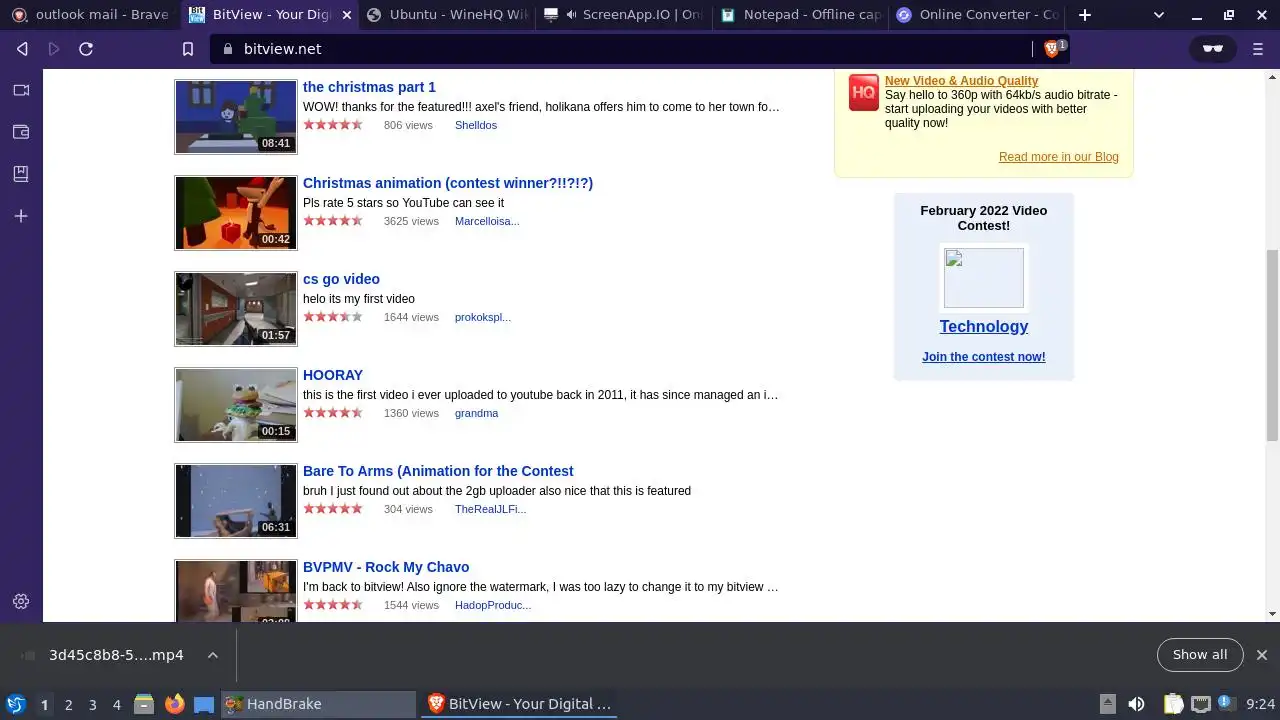Open the clipboard tray icon
The width and height of the screenshot is (1280, 720).
click(1173, 704)
